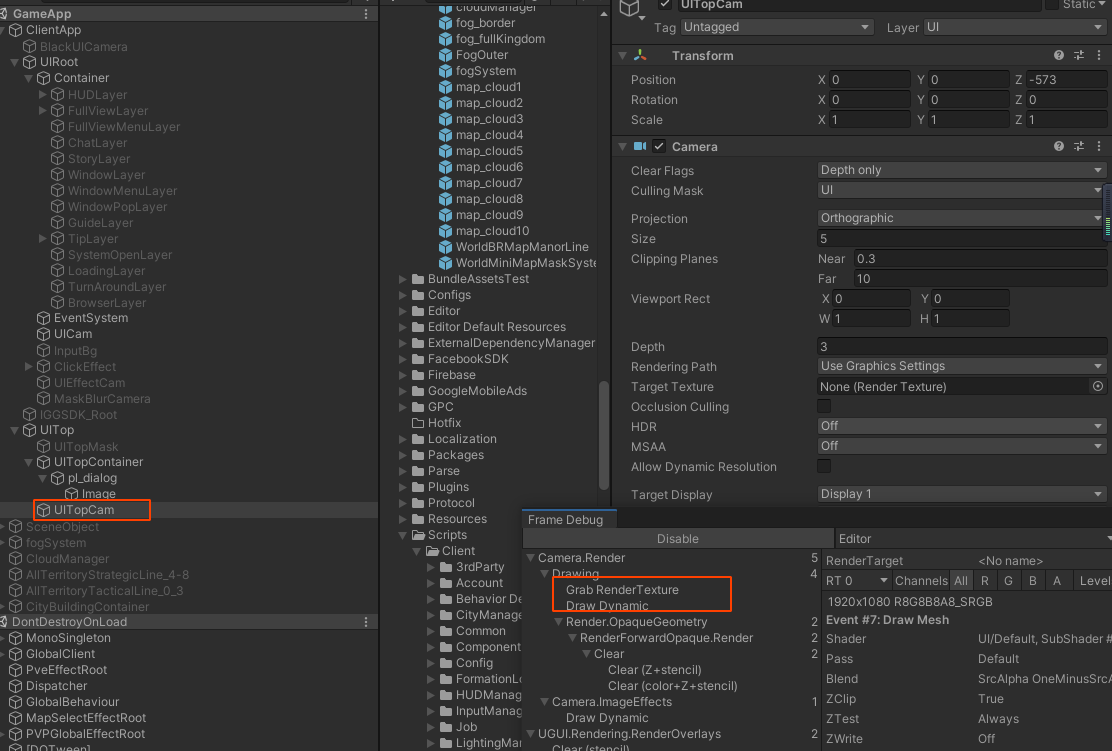
Task: Enable the Occlusion Culling checkbox
Action: click(824, 406)
